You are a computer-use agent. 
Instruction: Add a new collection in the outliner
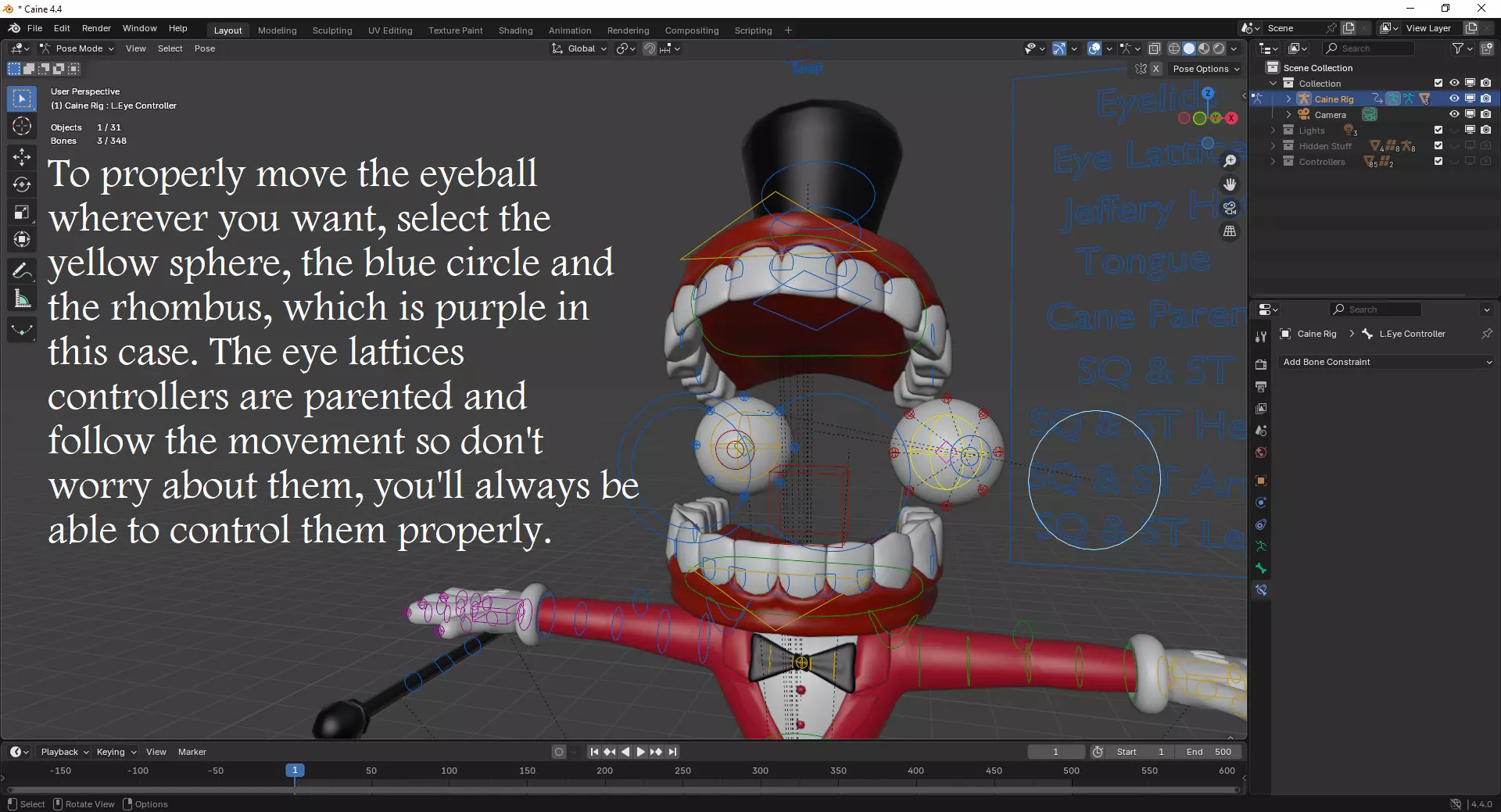(1487, 48)
